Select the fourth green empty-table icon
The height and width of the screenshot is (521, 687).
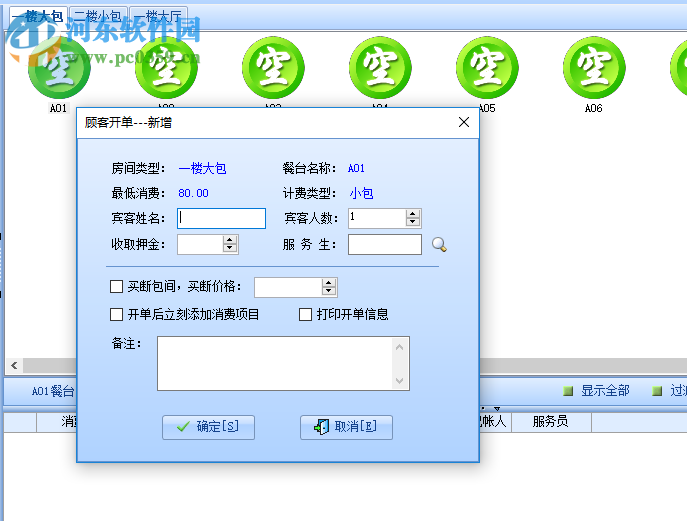pyautogui.click(x=380, y=68)
